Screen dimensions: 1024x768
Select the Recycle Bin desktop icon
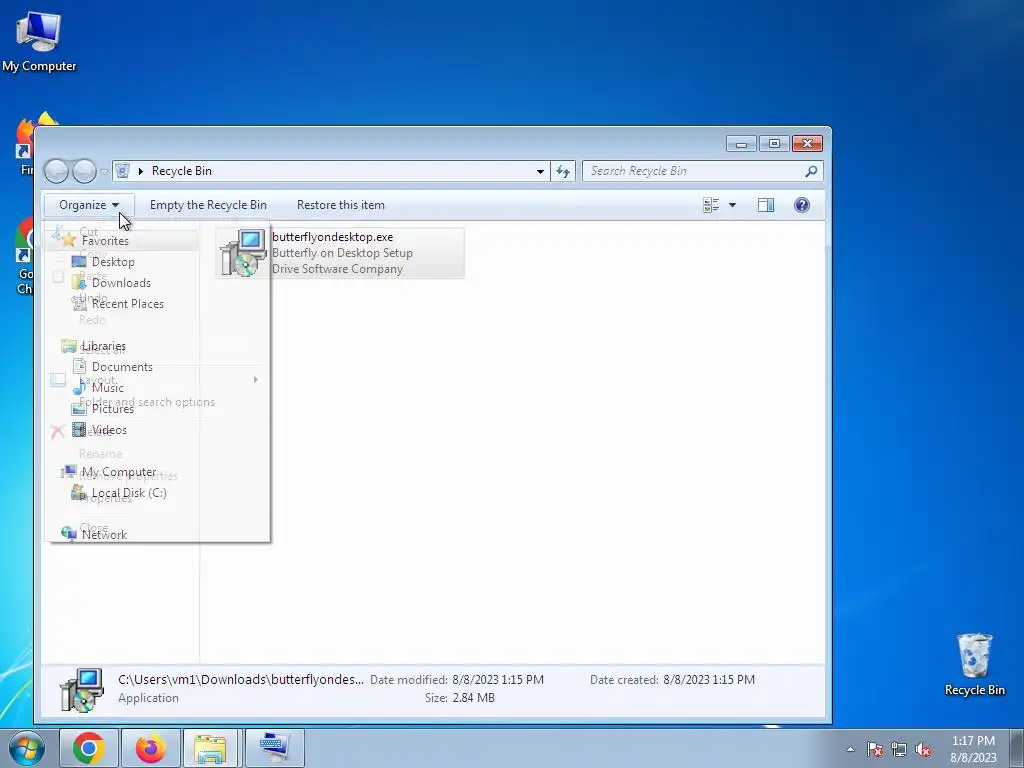[x=974, y=665]
